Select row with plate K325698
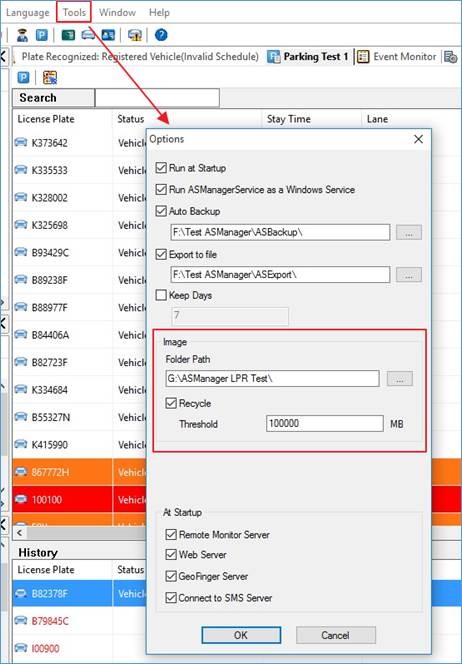This screenshot has height=664, width=462. (80, 225)
